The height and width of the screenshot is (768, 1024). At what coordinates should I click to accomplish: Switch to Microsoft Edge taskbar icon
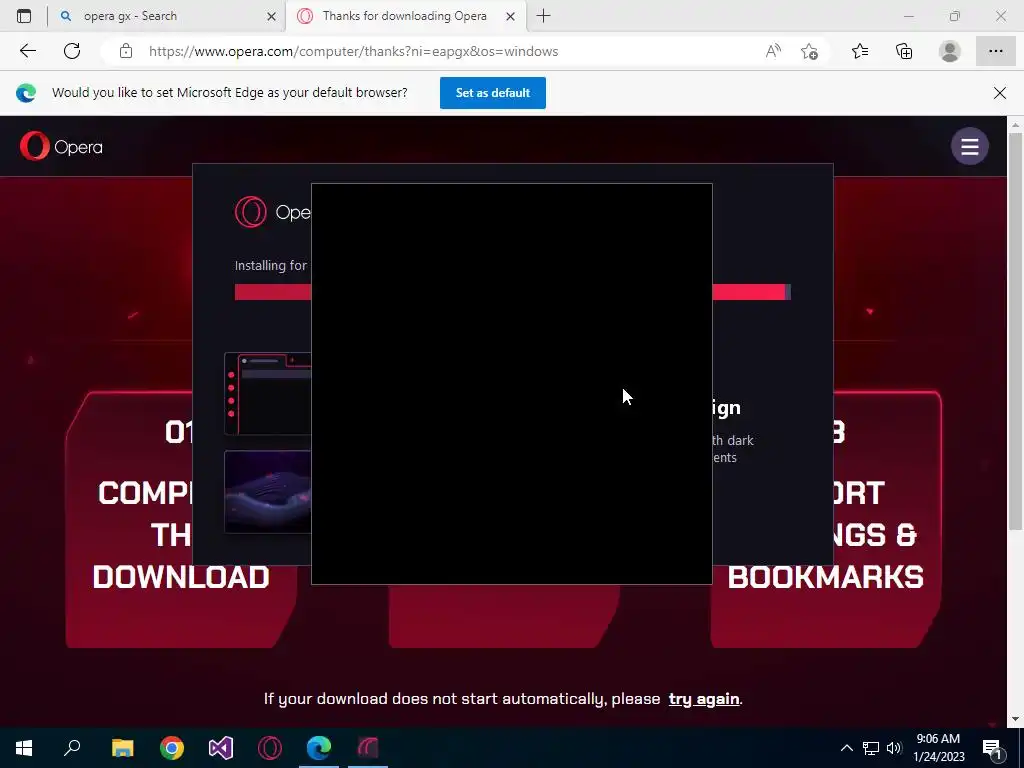pos(319,748)
